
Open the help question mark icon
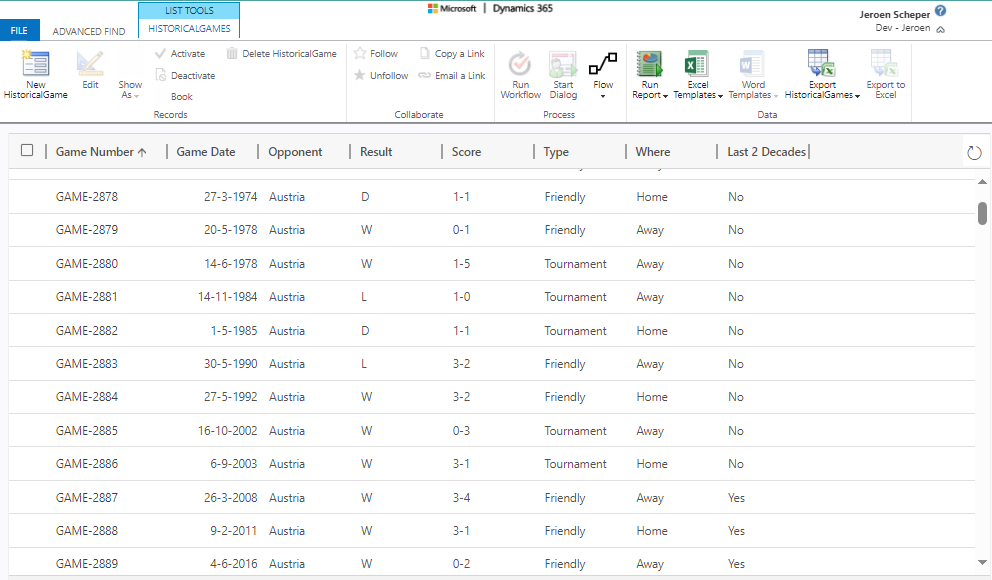click(941, 11)
